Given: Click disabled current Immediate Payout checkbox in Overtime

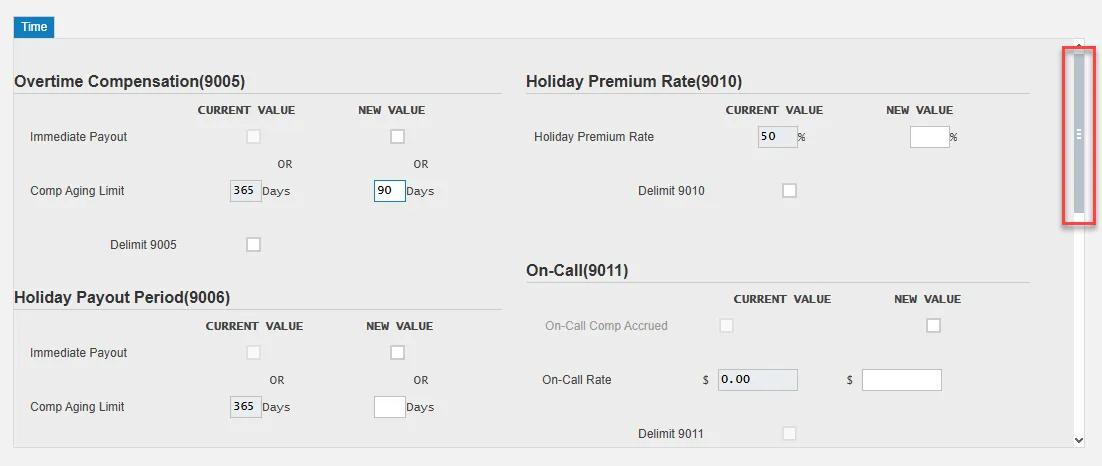Looking at the screenshot, I should tap(253, 136).
